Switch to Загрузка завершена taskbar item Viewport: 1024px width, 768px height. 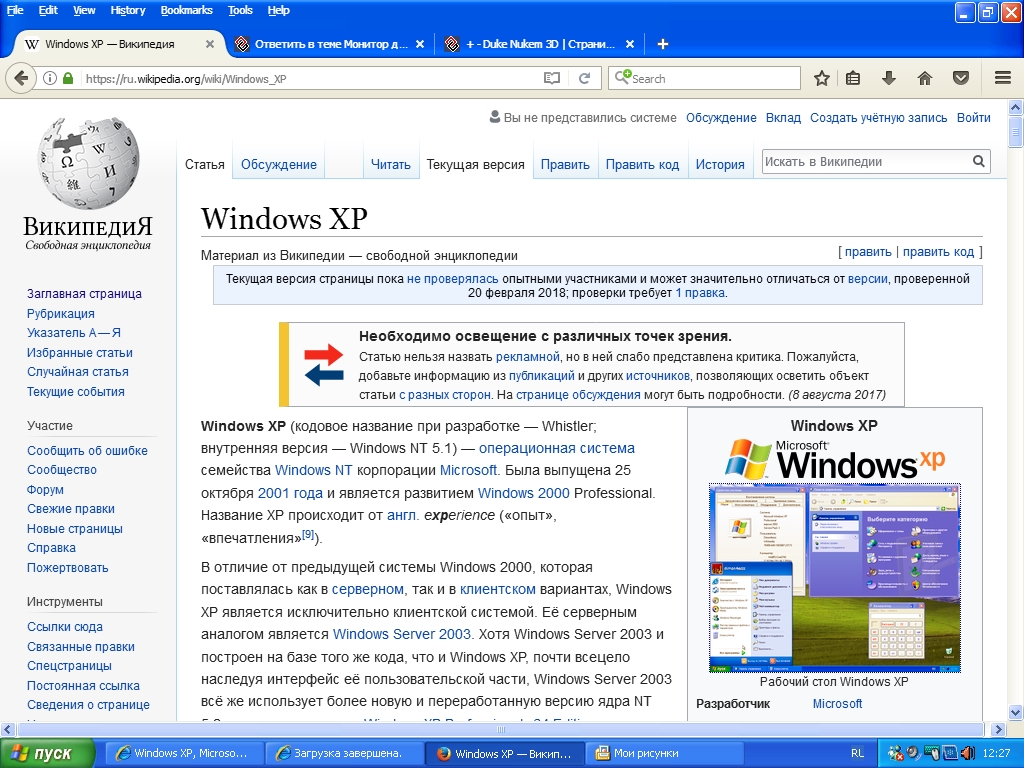click(344, 753)
